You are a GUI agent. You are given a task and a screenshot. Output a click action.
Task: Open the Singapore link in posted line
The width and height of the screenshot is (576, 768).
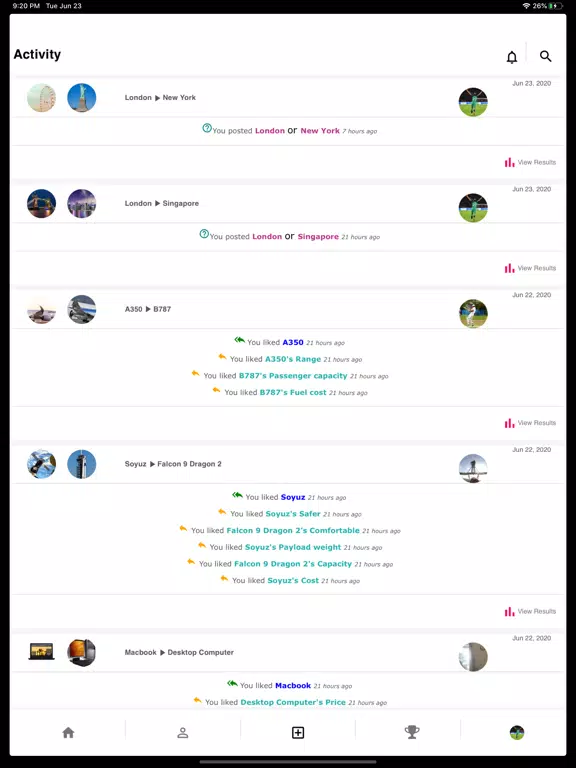318,237
